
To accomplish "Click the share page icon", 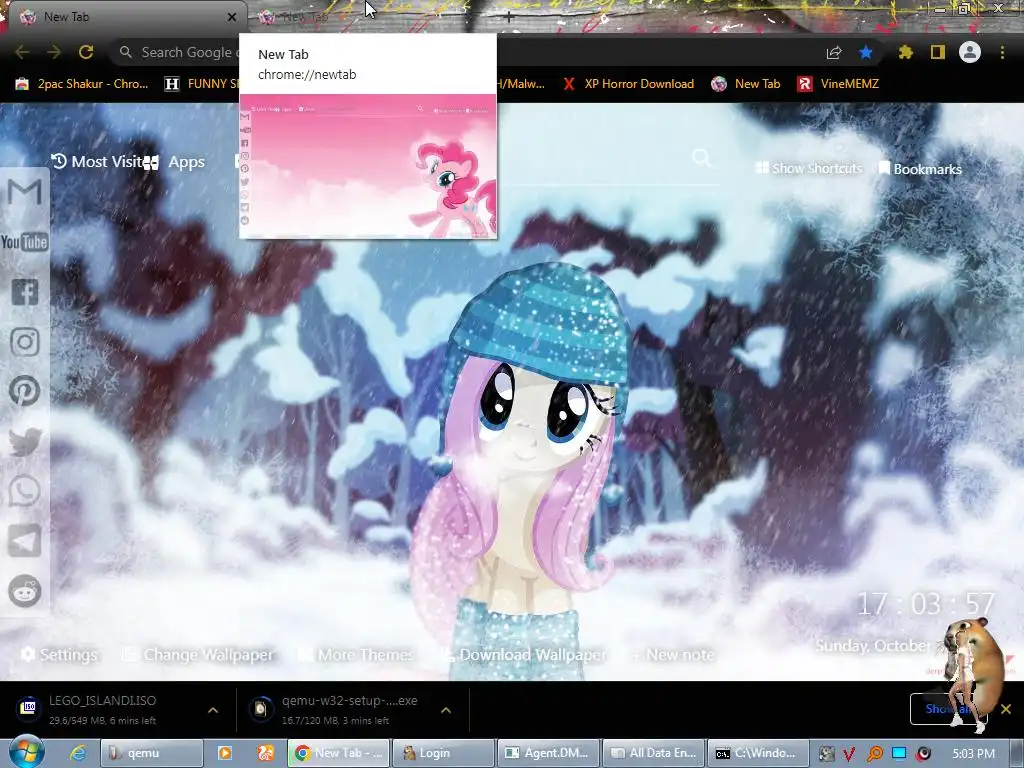I will [834, 53].
